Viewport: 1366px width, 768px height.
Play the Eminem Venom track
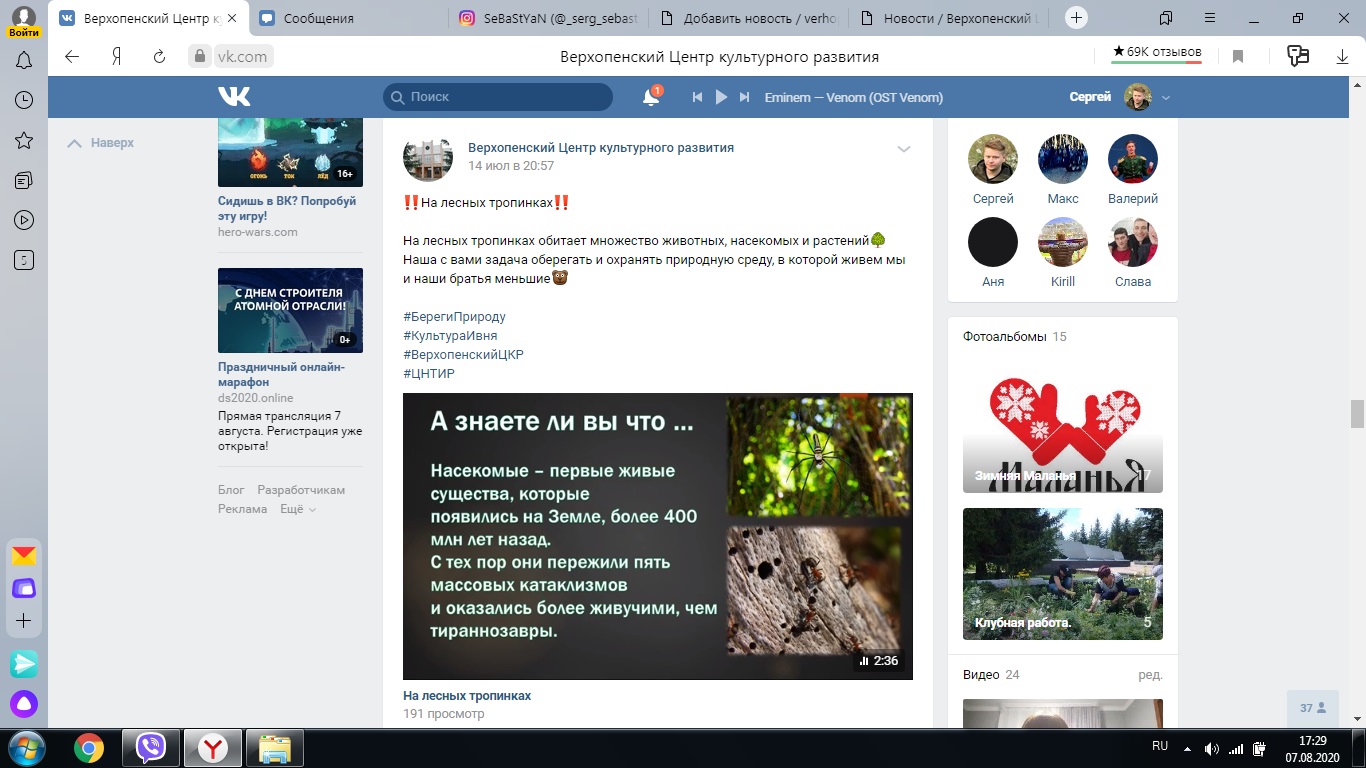tap(721, 97)
